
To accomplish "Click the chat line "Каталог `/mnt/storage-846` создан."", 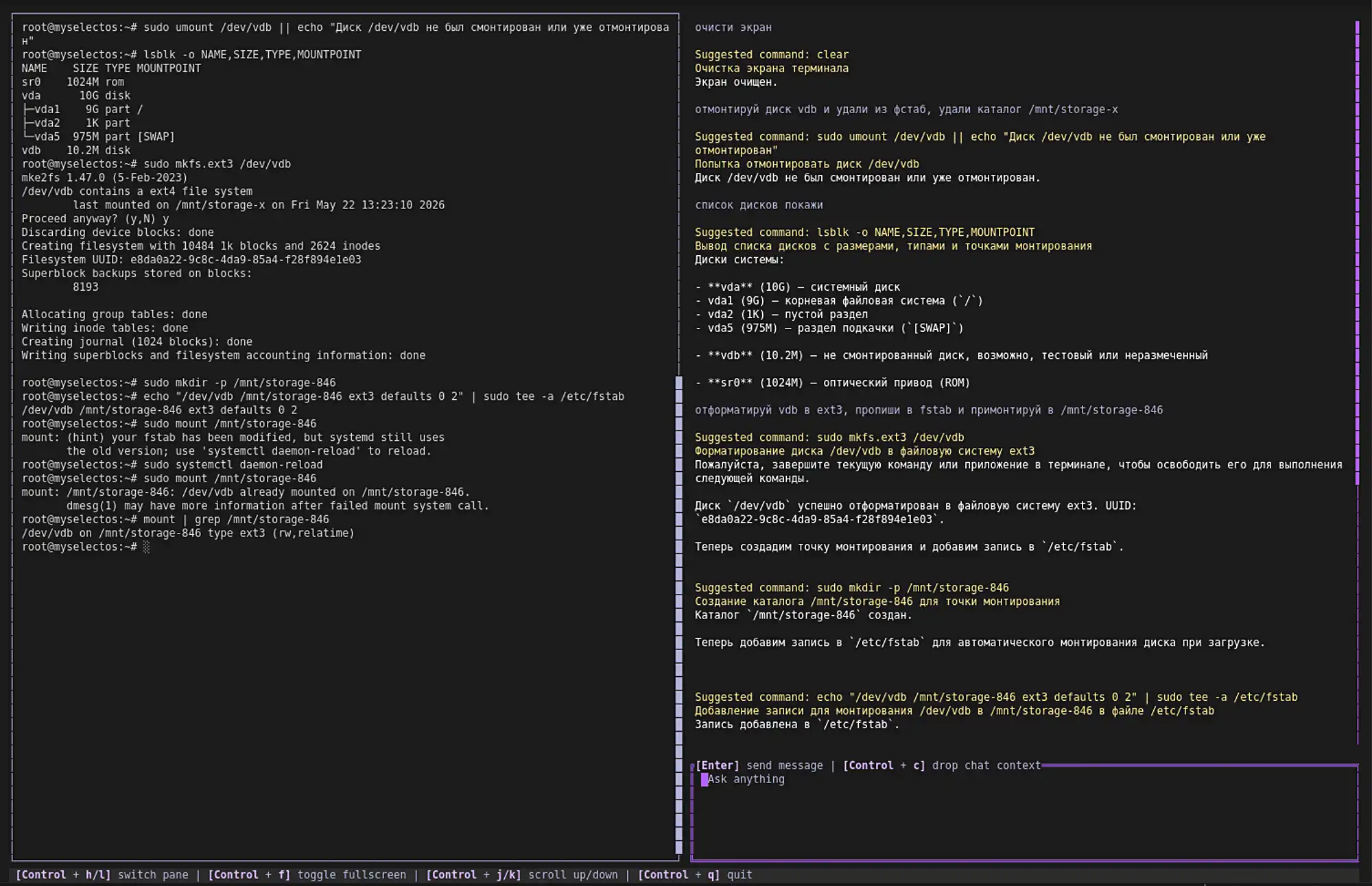I will (x=803, y=615).
